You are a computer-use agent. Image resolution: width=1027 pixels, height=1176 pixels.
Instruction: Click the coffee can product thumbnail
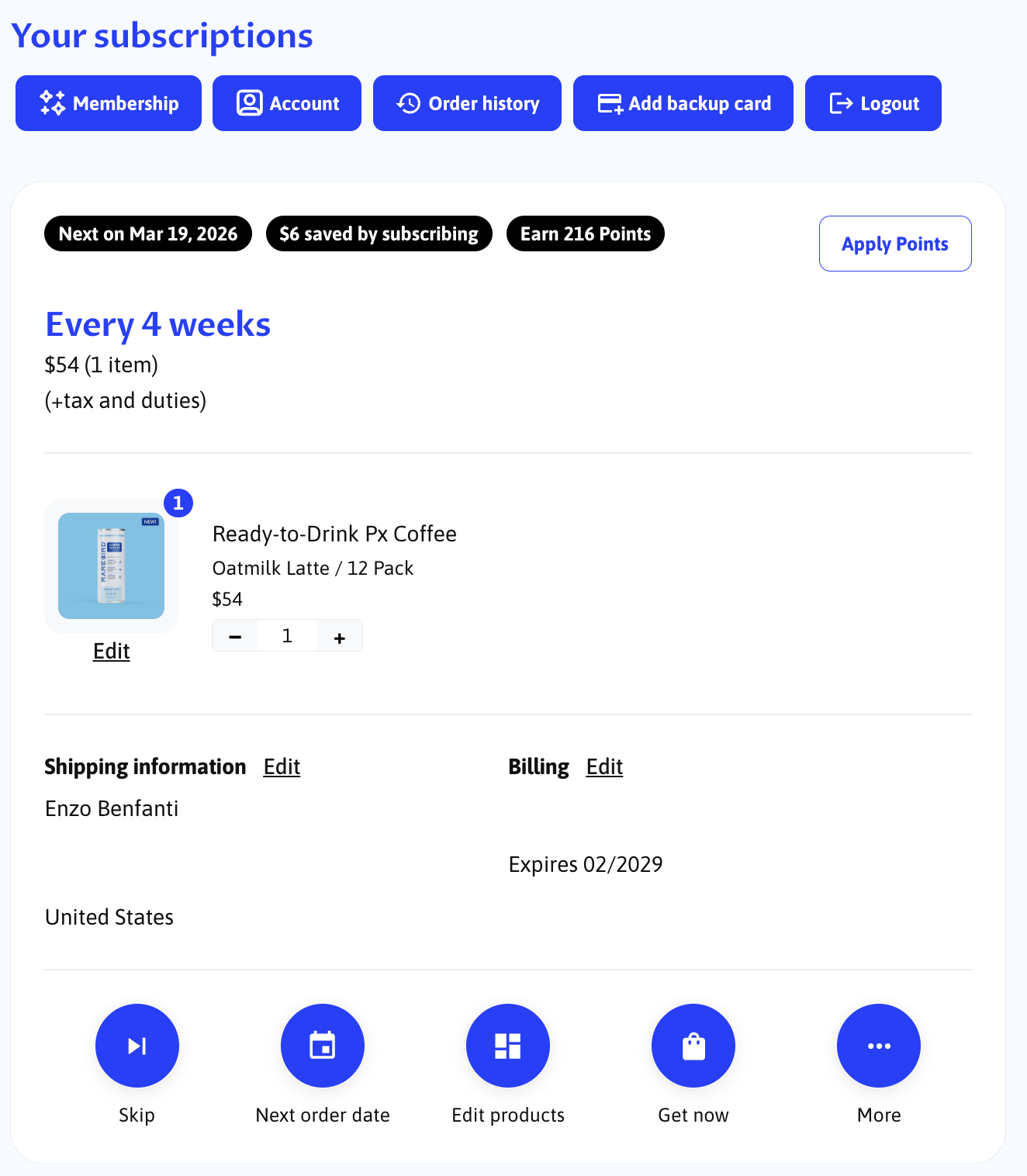point(111,566)
